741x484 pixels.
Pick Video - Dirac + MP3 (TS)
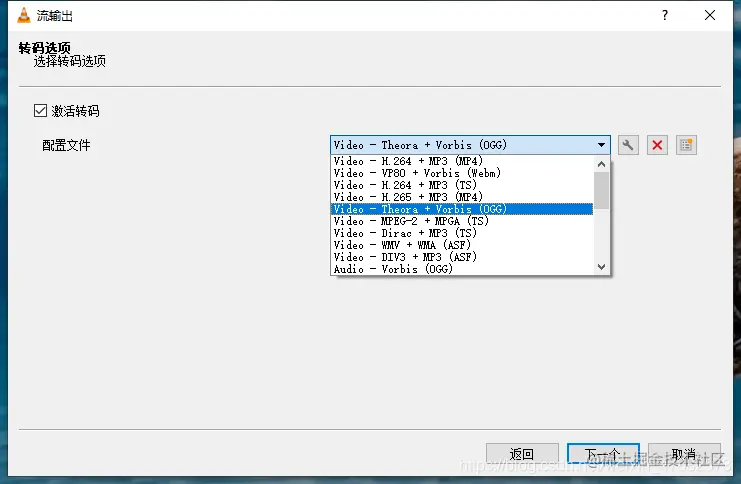point(462,233)
